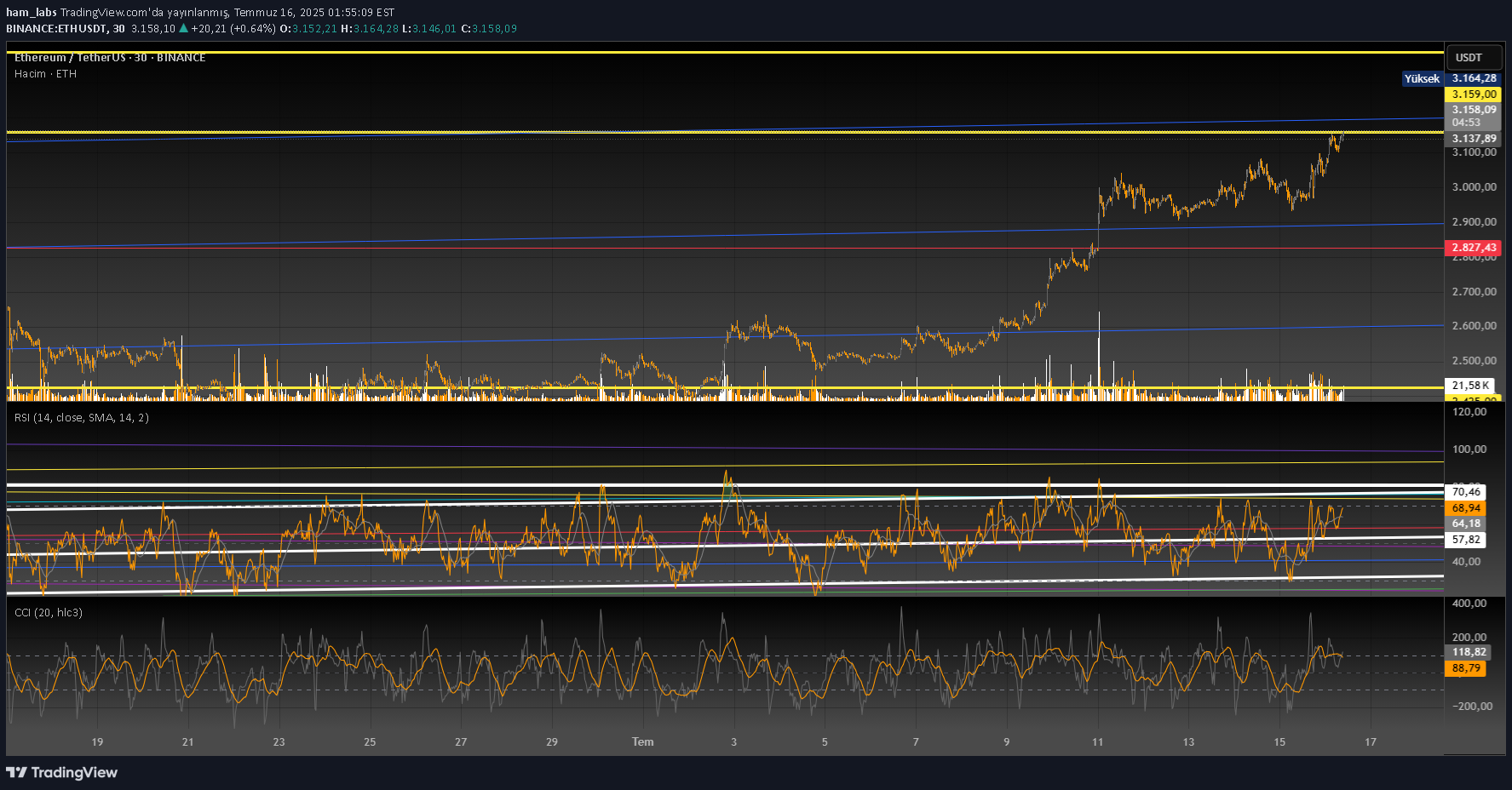Viewport: 1512px width, 790px height.
Task: Open CCI (20, hlc3) indicator legend
Action: tap(49, 613)
